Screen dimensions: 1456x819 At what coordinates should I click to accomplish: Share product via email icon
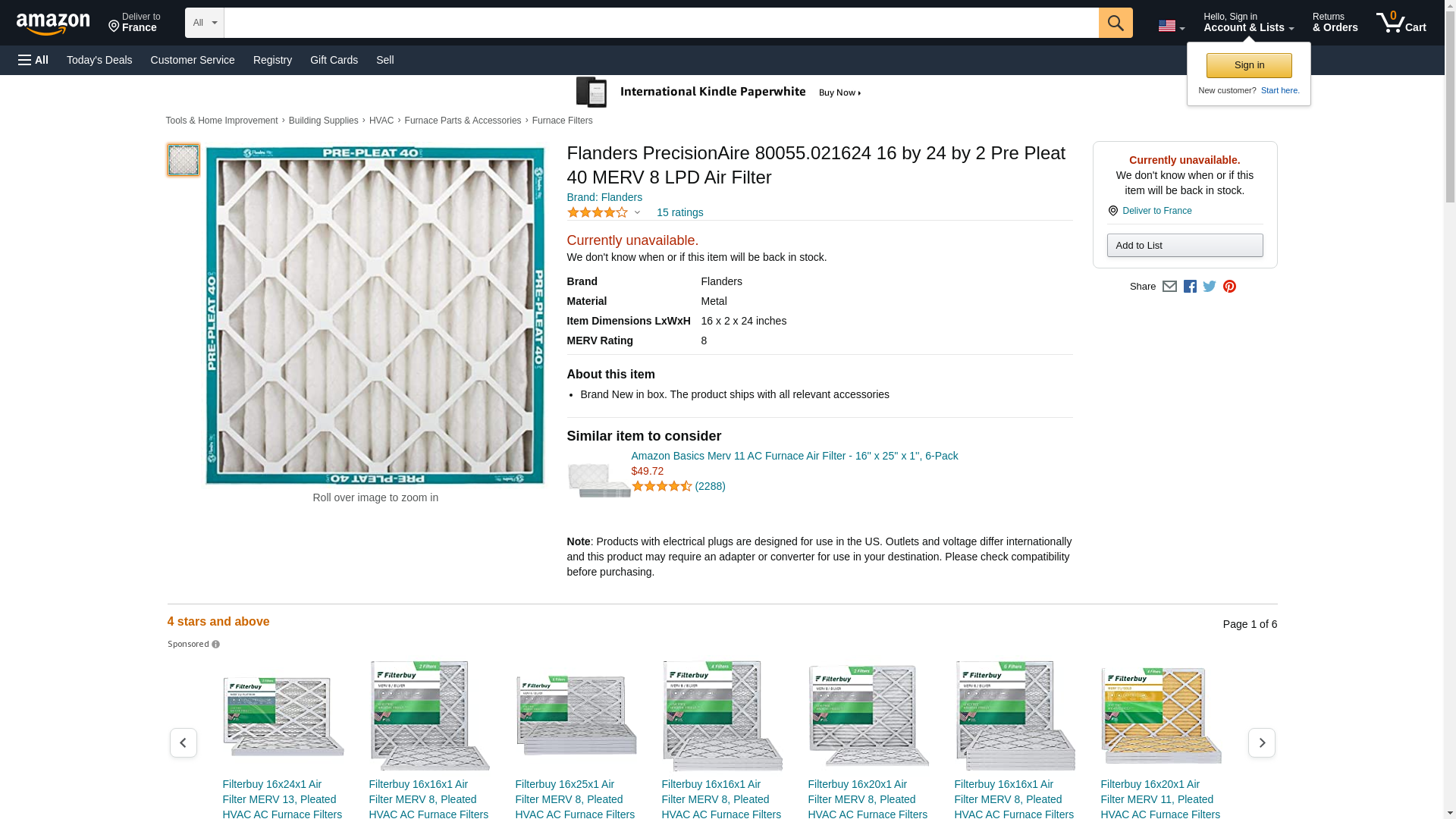point(1169,287)
